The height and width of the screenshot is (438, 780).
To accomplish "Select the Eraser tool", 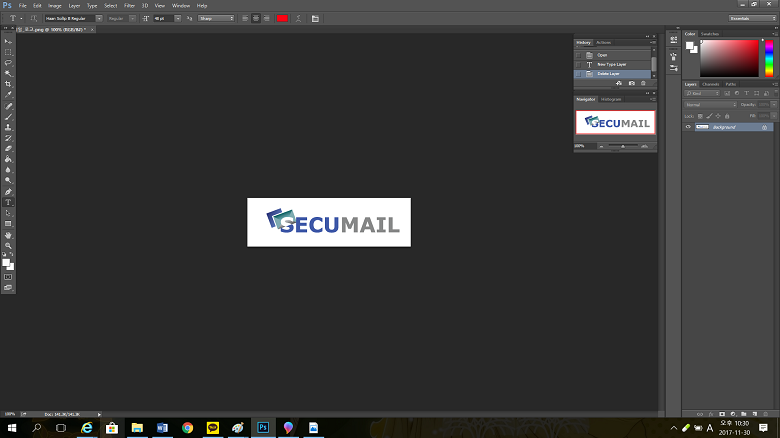I will pos(8,148).
